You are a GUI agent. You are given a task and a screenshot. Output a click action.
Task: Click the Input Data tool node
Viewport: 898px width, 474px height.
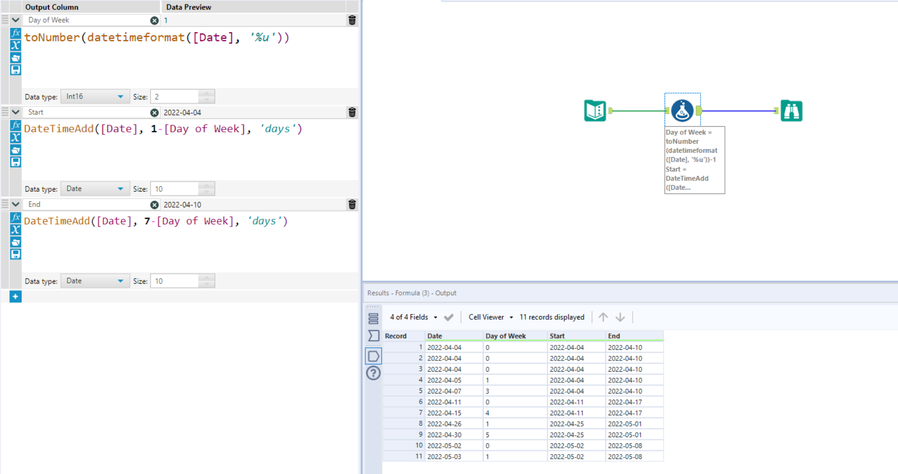coord(595,110)
